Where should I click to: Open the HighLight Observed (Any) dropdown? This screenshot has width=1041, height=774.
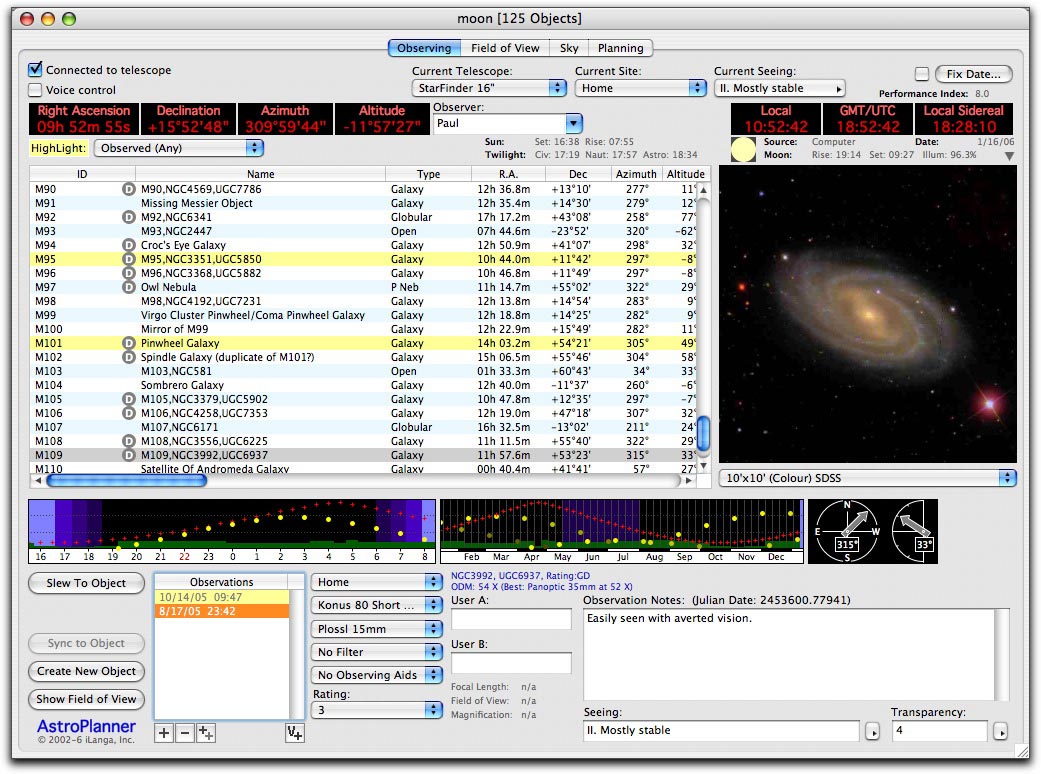178,148
